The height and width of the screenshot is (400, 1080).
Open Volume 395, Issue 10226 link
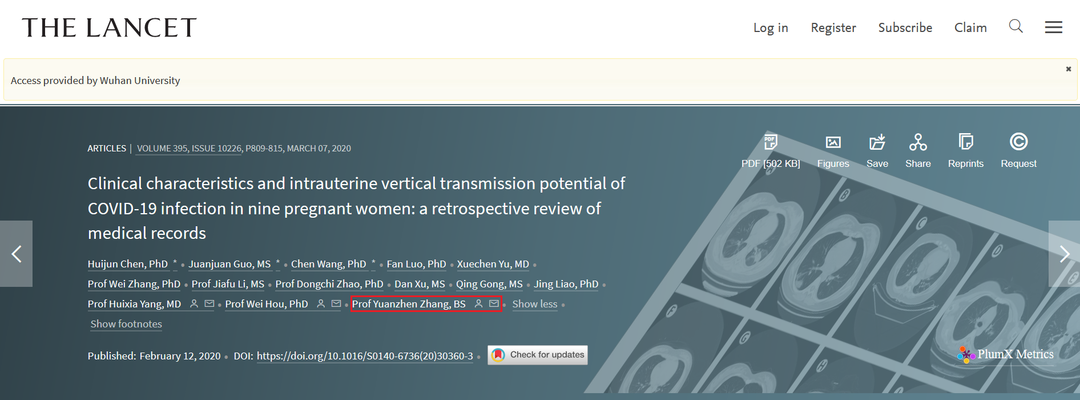pyautogui.click(x=188, y=148)
